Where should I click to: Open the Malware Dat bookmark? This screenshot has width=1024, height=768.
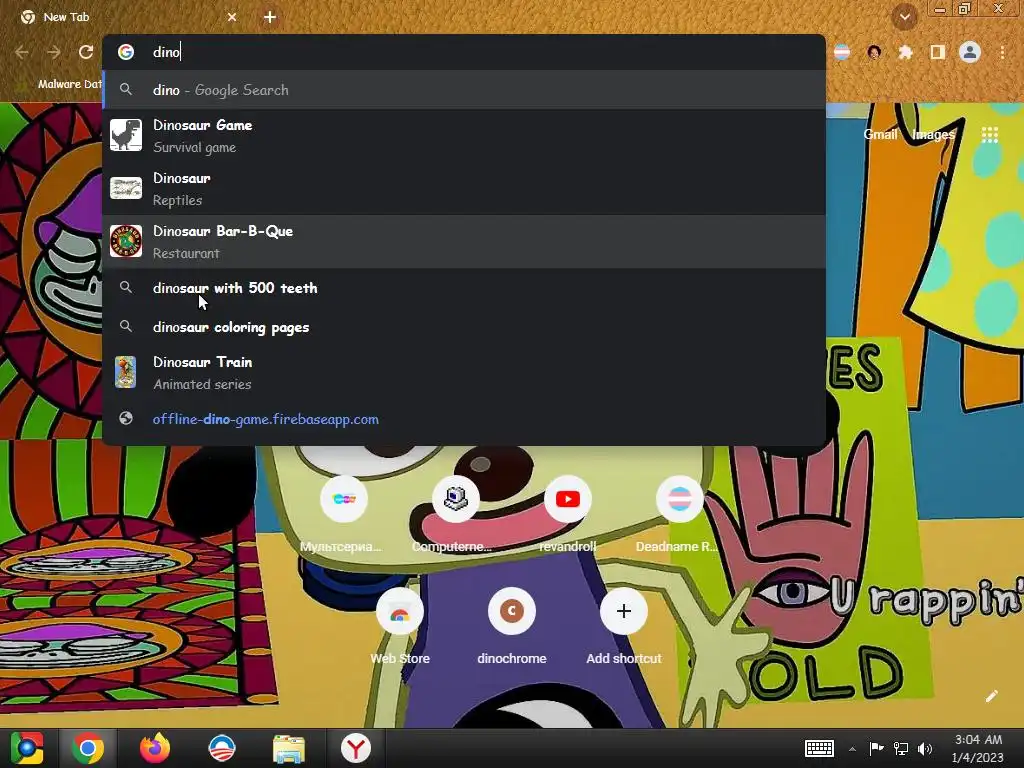click(69, 84)
